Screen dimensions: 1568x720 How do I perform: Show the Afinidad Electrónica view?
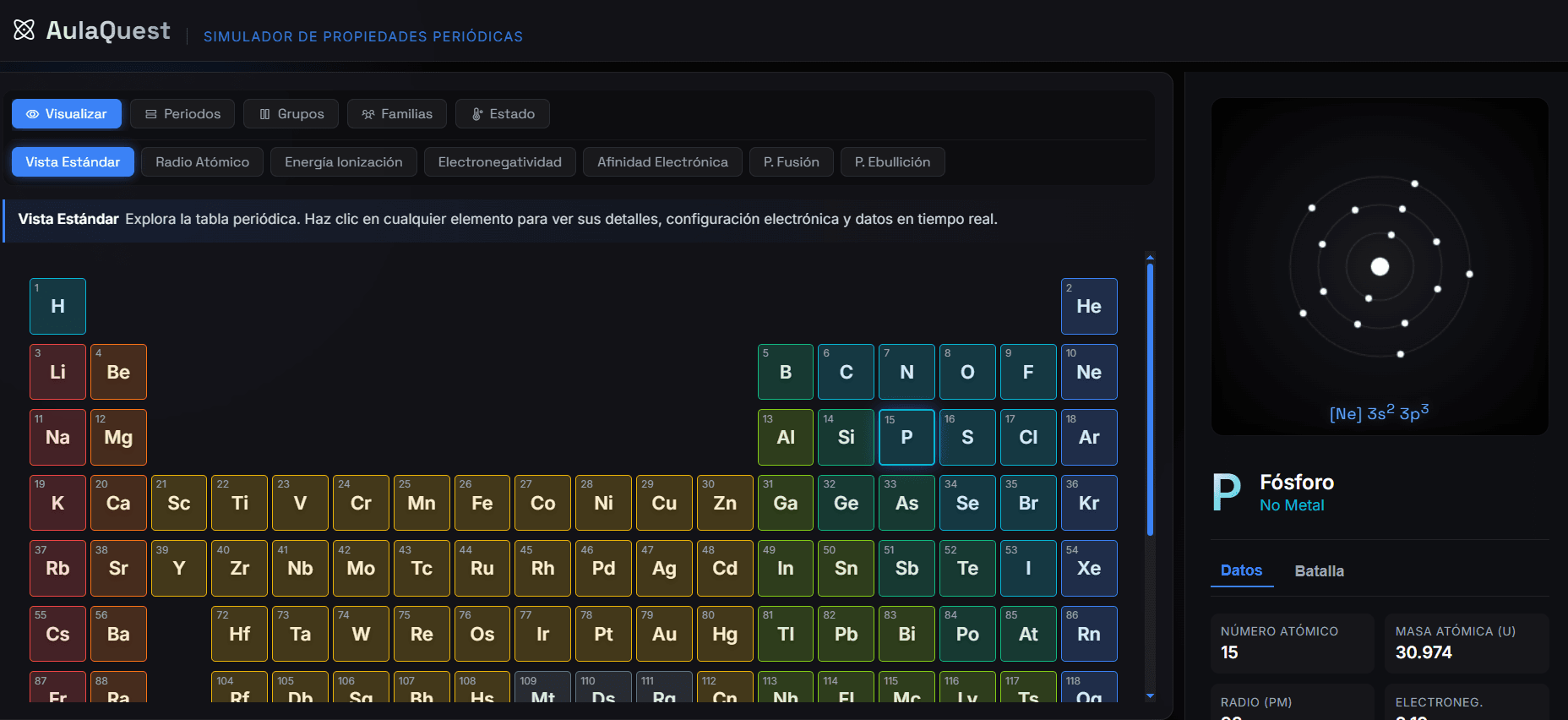662,162
